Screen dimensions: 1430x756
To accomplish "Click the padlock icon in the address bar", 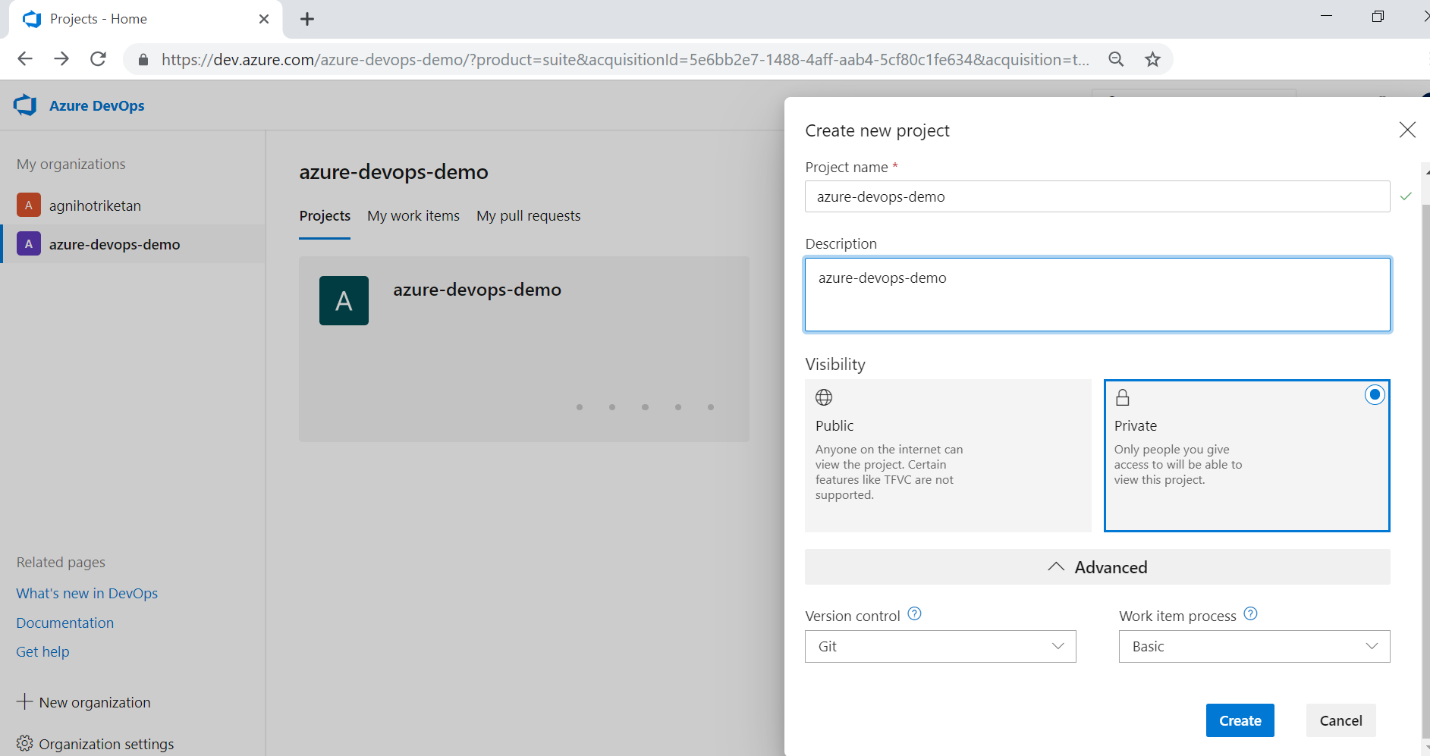I will coord(143,59).
